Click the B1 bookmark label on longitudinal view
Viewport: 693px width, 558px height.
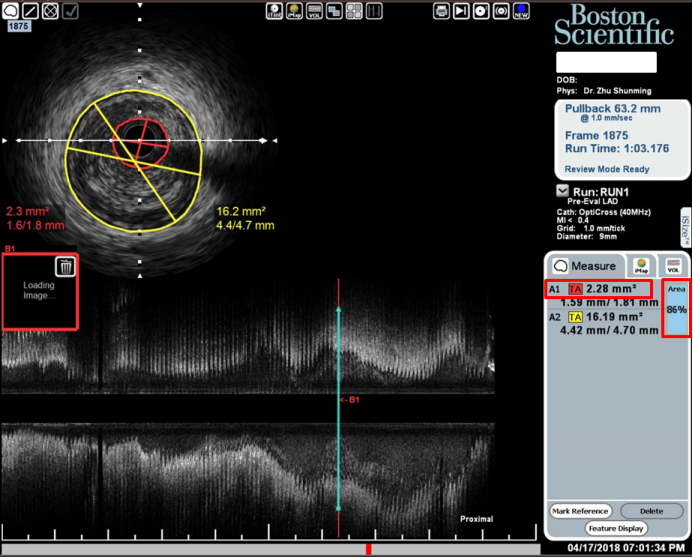tap(350, 400)
